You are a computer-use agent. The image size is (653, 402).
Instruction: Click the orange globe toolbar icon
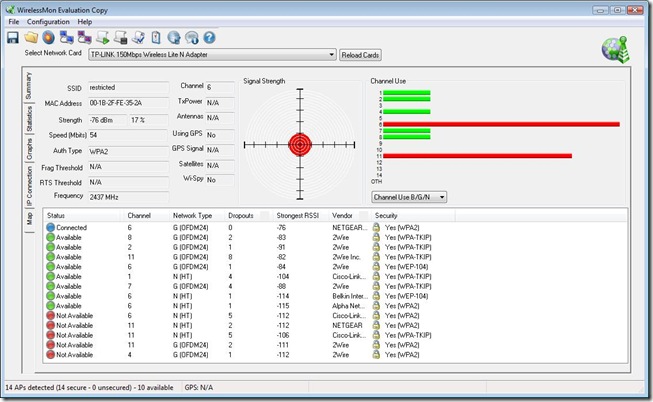click(48, 37)
